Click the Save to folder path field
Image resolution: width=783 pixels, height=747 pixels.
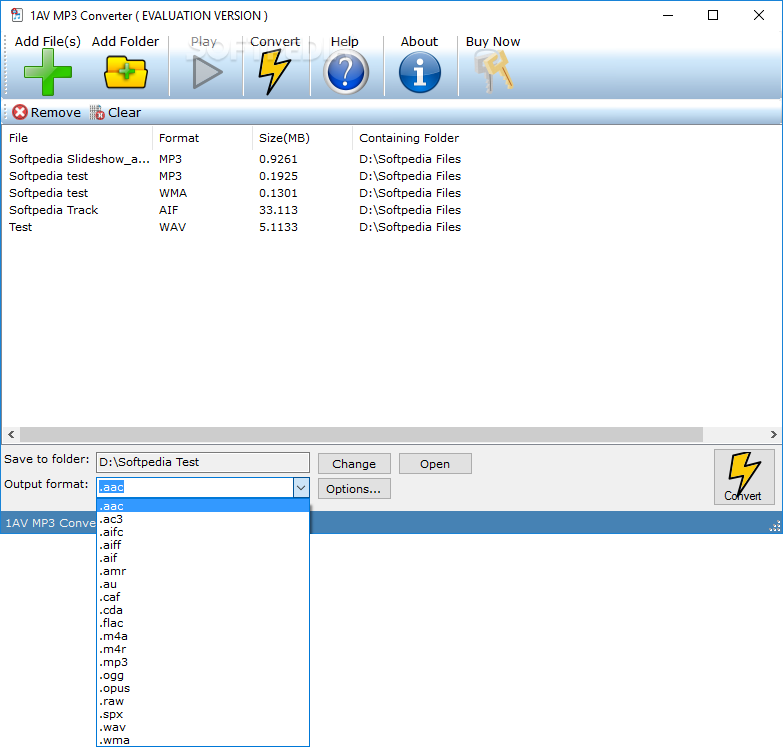click(203, 462)
